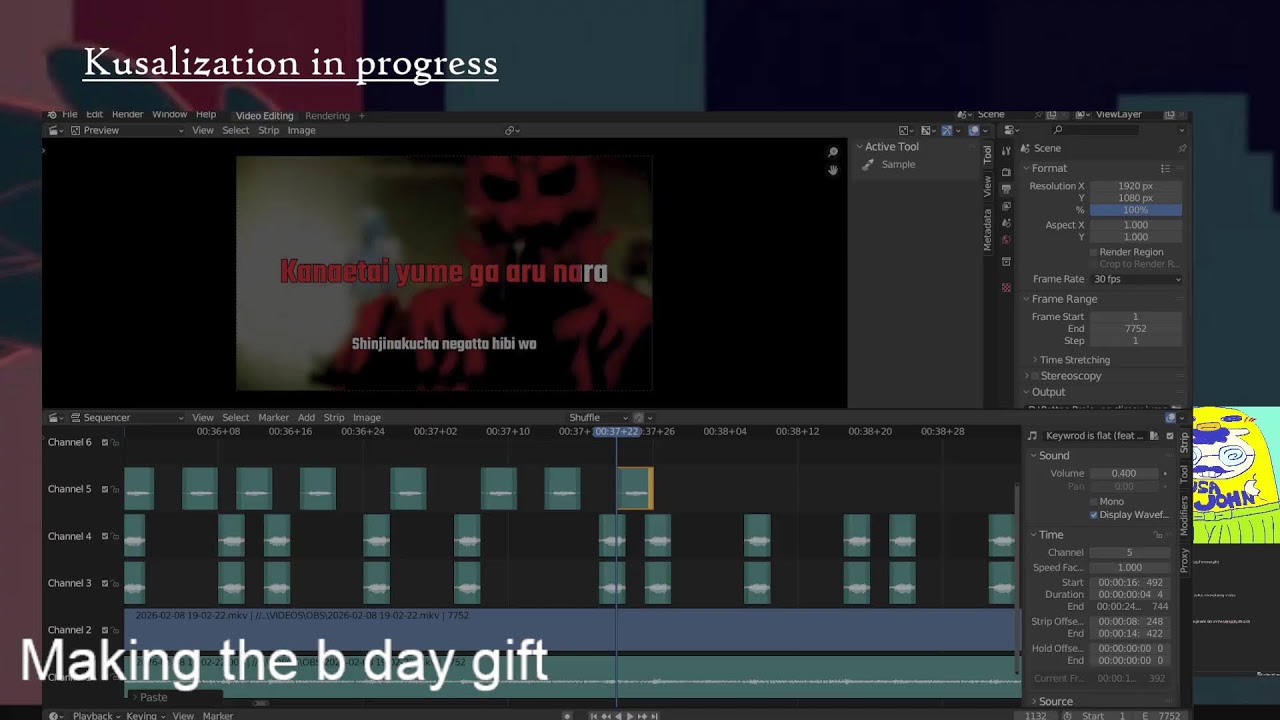
Task: Toggle Channel 3 mute checkbox
Action: pos(104,583)
